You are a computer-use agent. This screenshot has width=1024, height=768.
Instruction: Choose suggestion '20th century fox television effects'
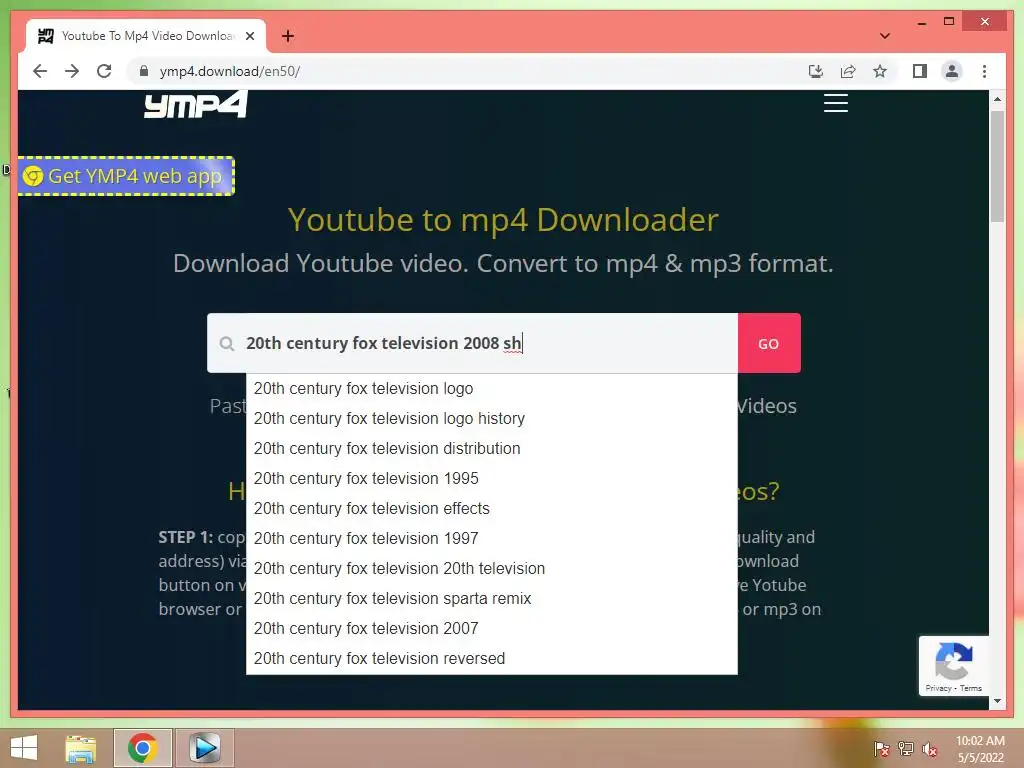[491, 509]
